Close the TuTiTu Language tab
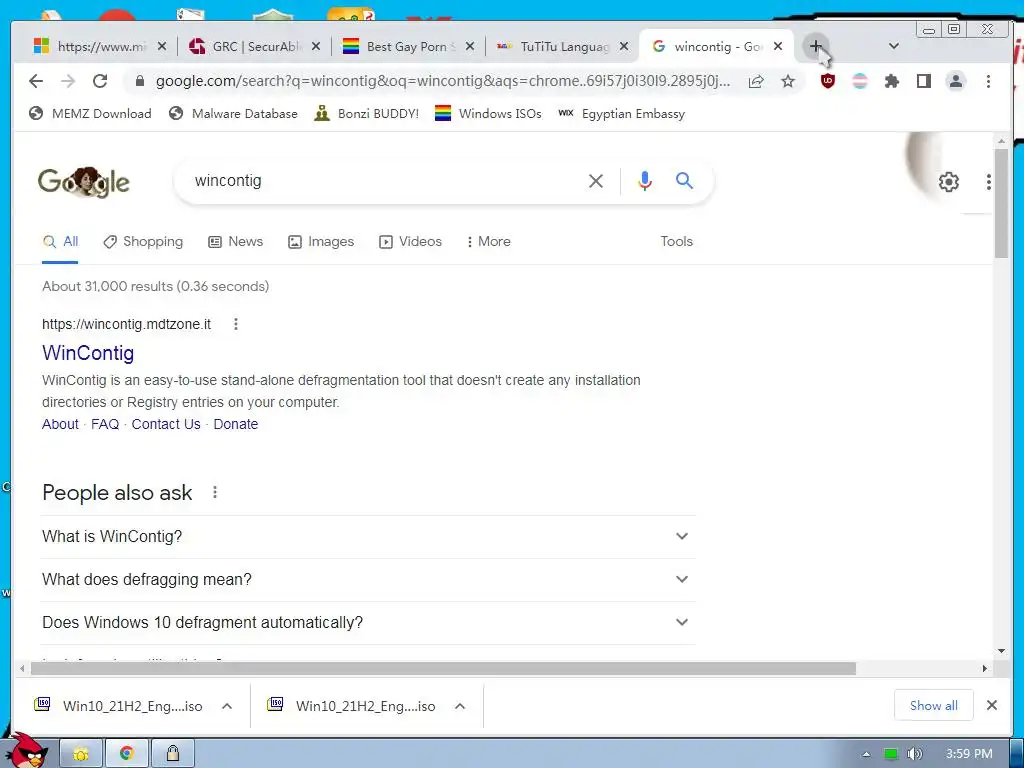This screenshot has height=768, width=1024. click(624, 46)
